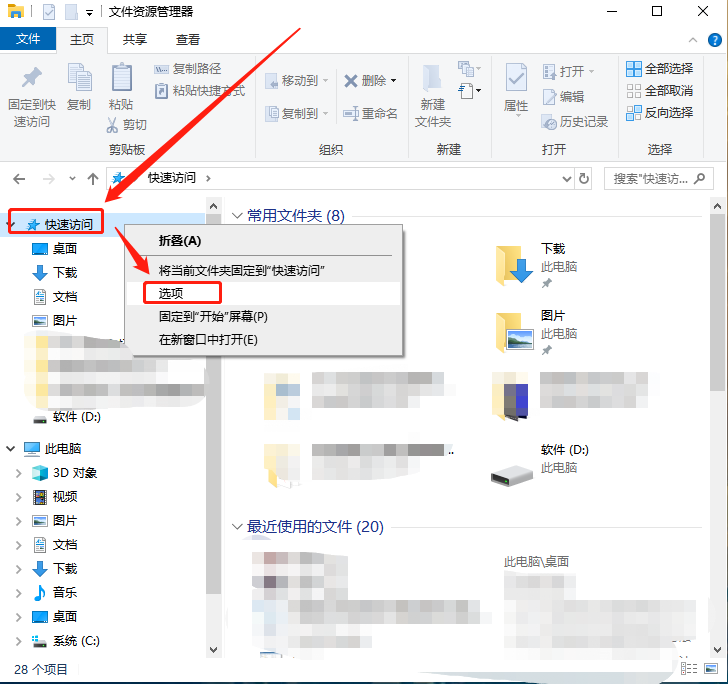The height and width of the screenshot is (684, 728).
Task: Collapse Frequent folders (常用文件夹) group
Action: 237,215
